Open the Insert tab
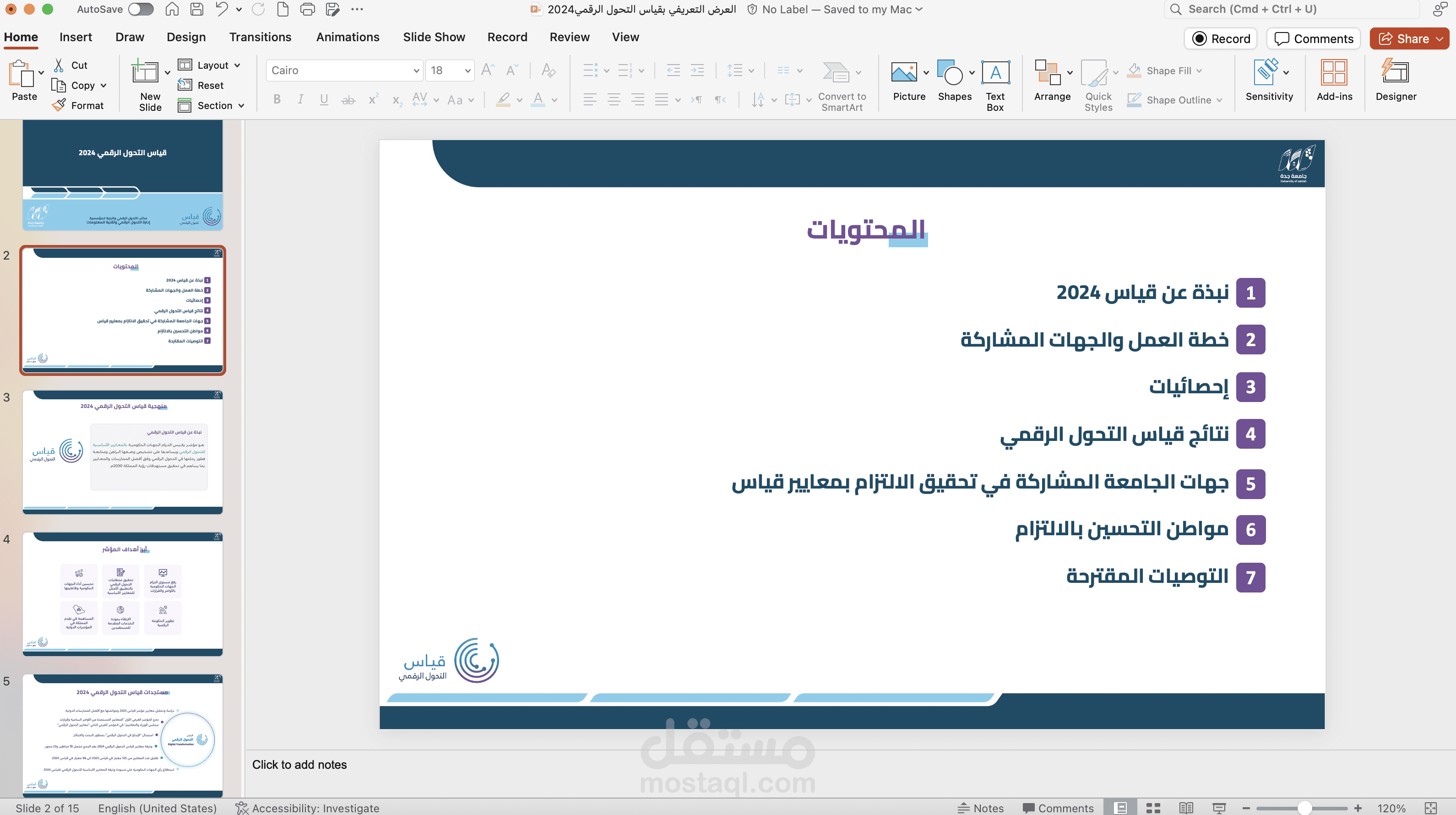 pos(75,37)
